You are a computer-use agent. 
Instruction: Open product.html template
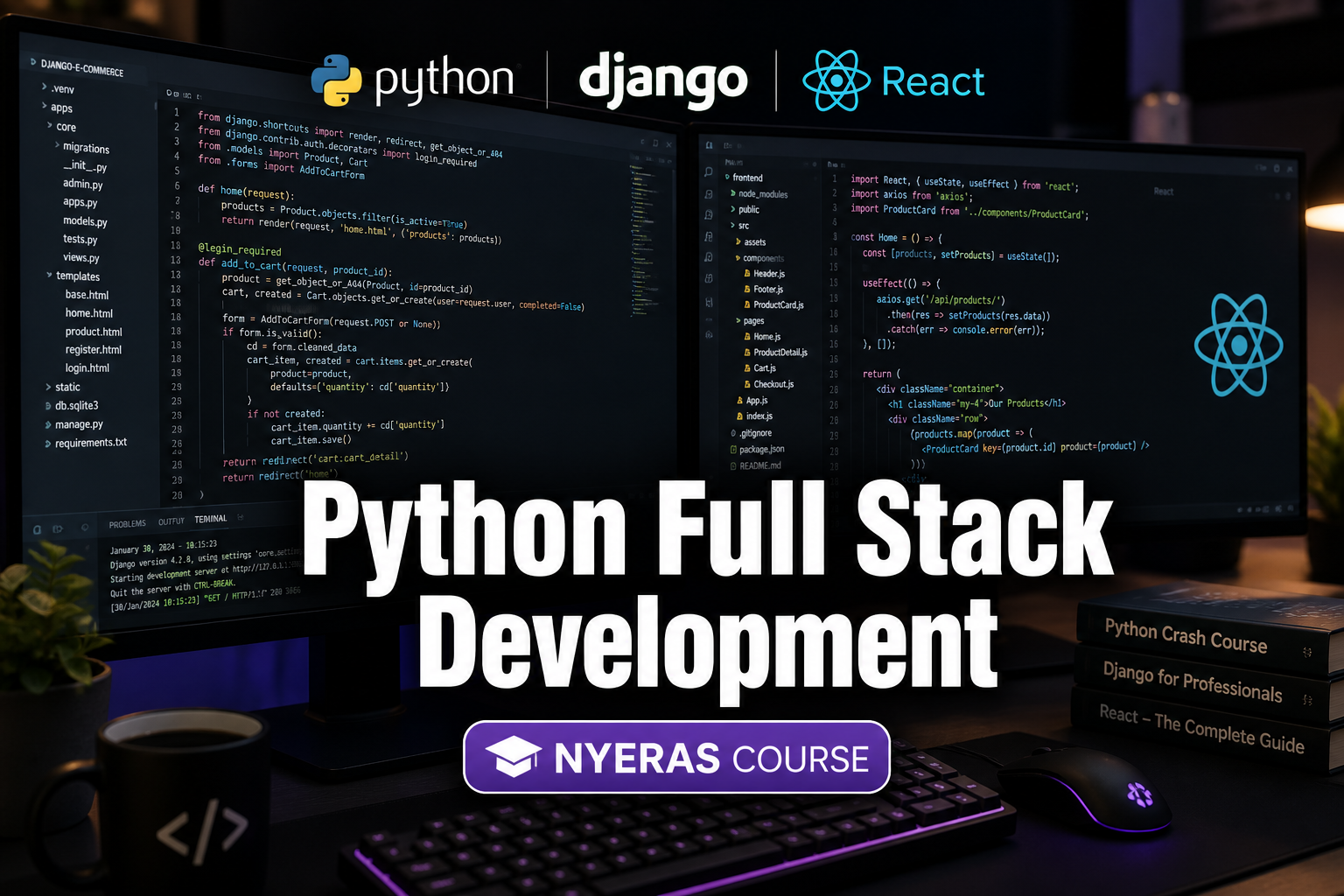click(94, 332)
